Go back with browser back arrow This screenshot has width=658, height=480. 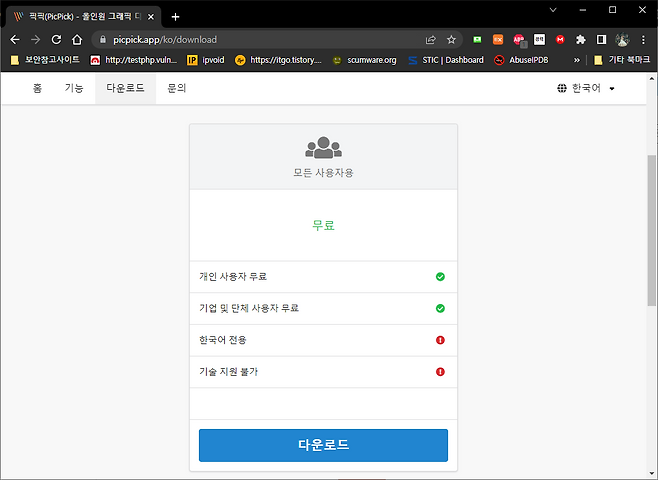(x=15, y=39)
